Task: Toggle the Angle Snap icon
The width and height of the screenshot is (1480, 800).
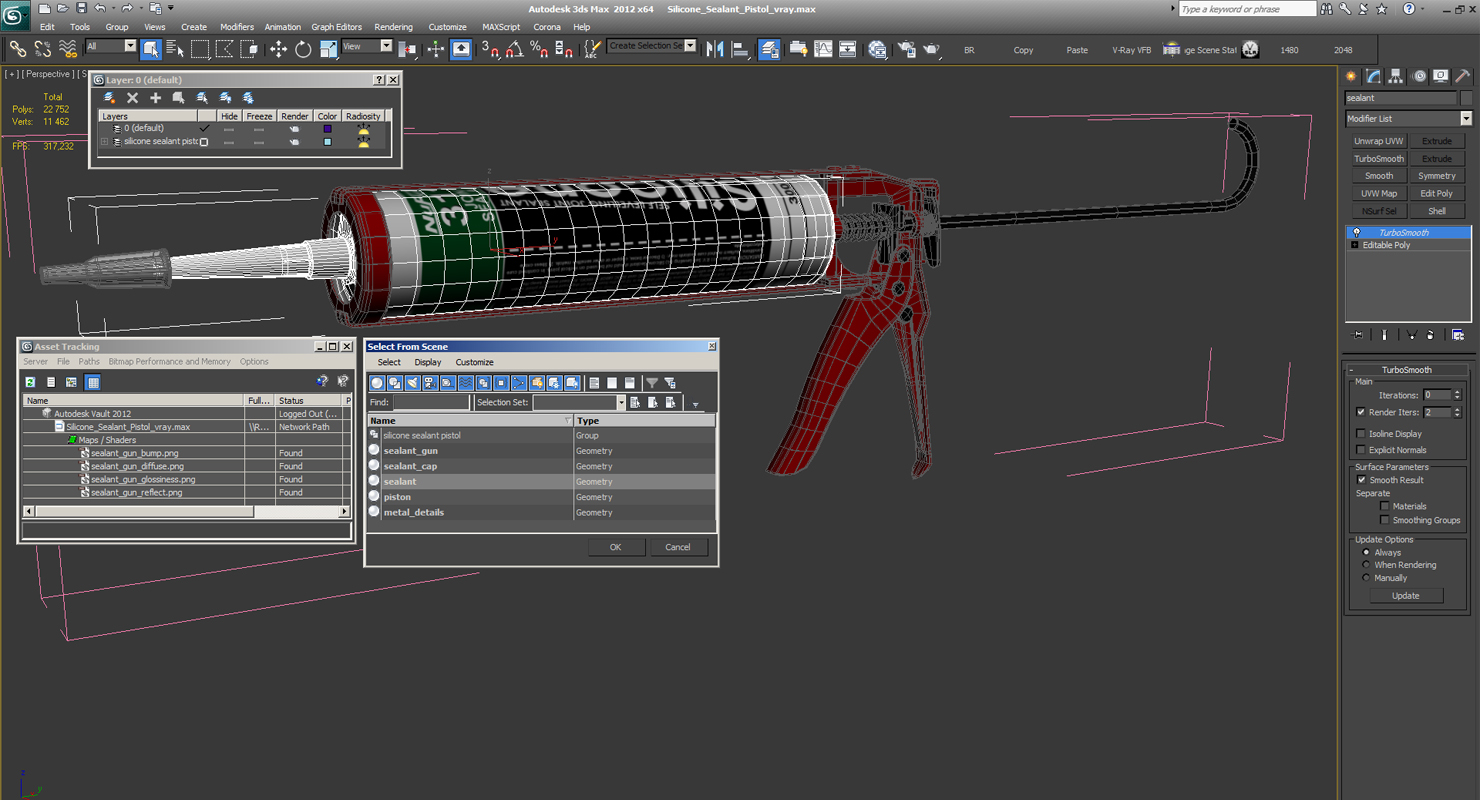Action: click(514, 49)
